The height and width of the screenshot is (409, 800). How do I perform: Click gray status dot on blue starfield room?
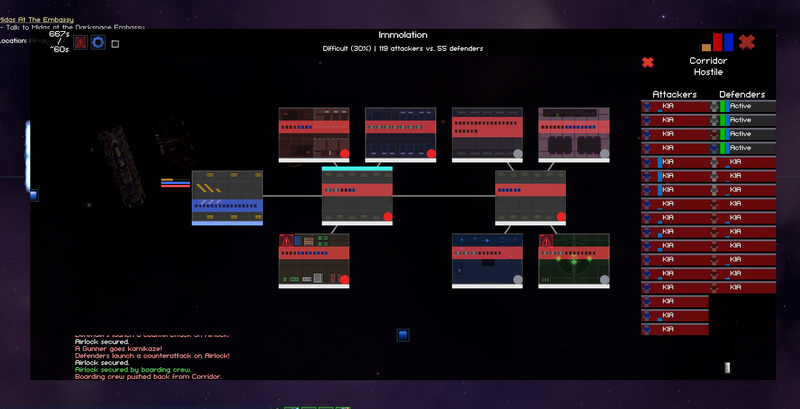(x=517, y=279)
